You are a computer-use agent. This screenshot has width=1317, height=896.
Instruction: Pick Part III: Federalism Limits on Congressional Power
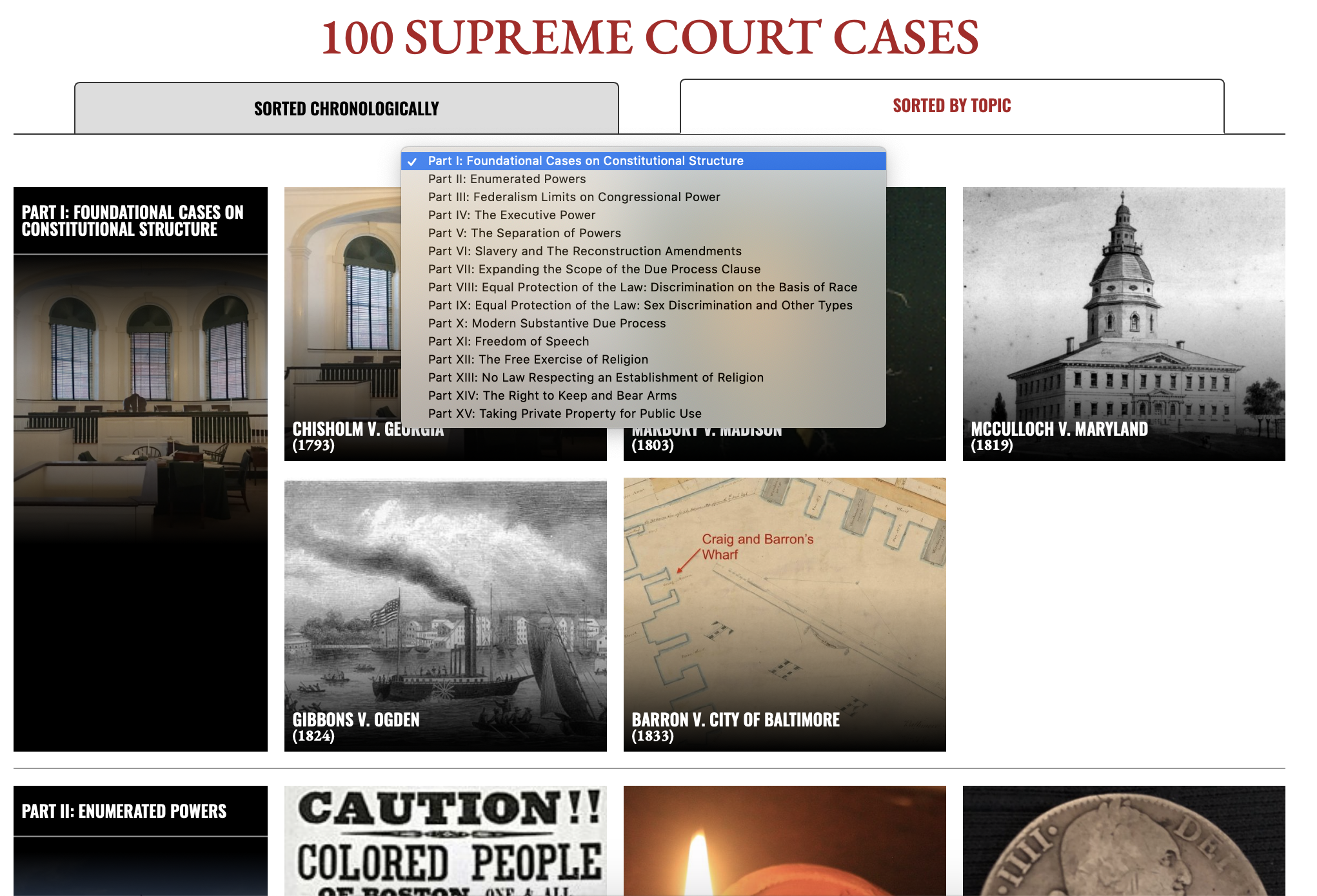643,197
